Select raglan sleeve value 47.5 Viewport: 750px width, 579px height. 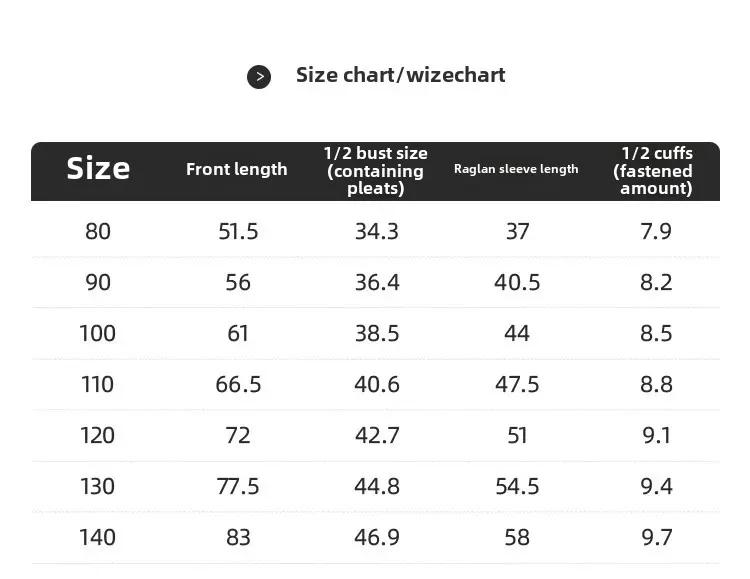point(517,384)
